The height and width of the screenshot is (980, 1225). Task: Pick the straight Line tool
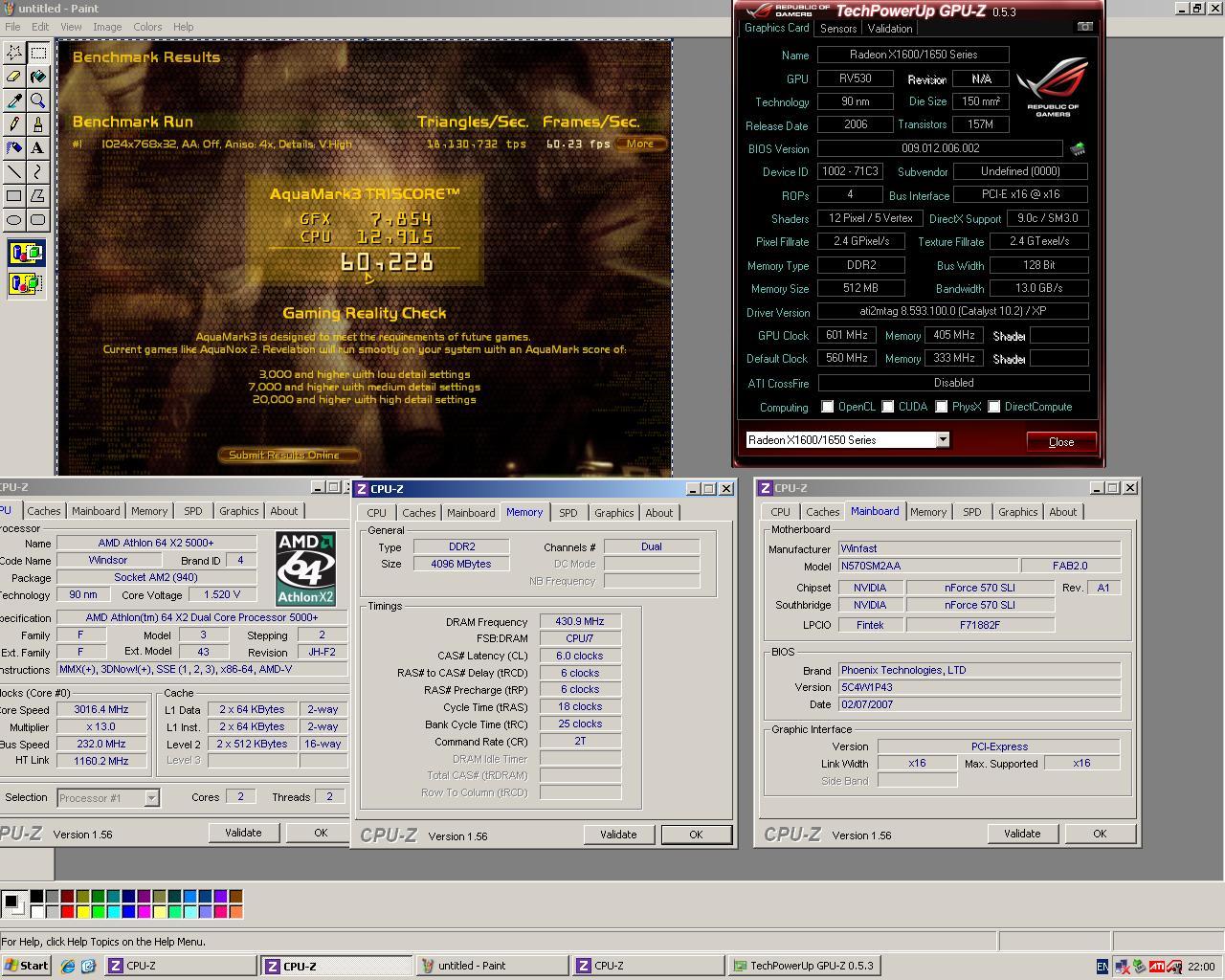tap(14, 172)
